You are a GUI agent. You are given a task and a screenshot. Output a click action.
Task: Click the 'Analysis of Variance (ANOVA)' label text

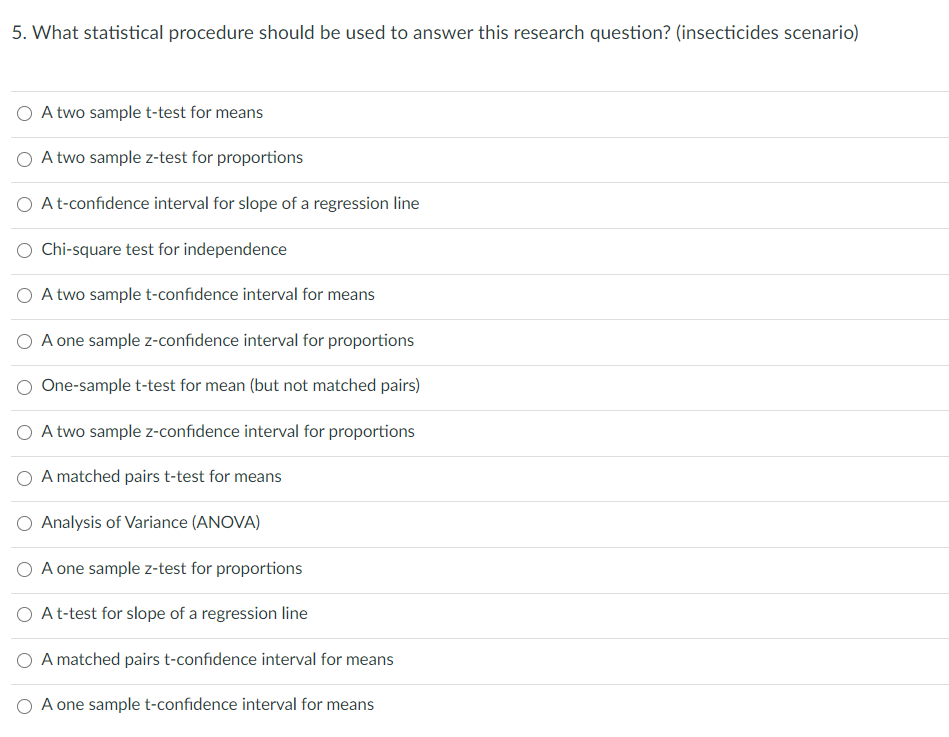coord(151,522)
